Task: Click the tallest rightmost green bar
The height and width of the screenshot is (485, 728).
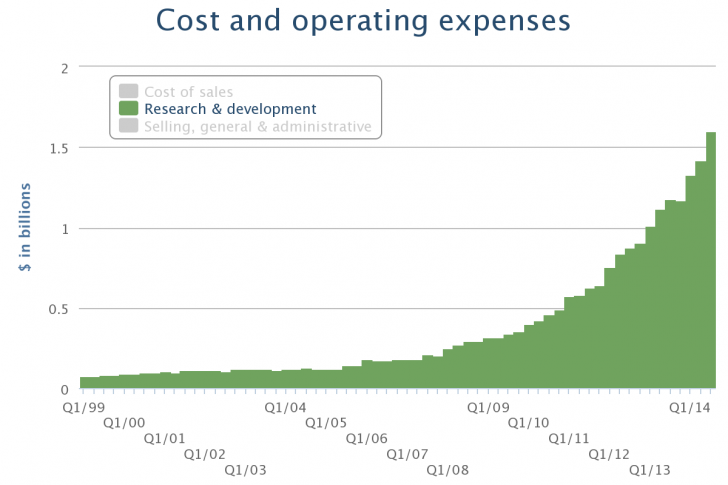Action: (x=711, y=260)
